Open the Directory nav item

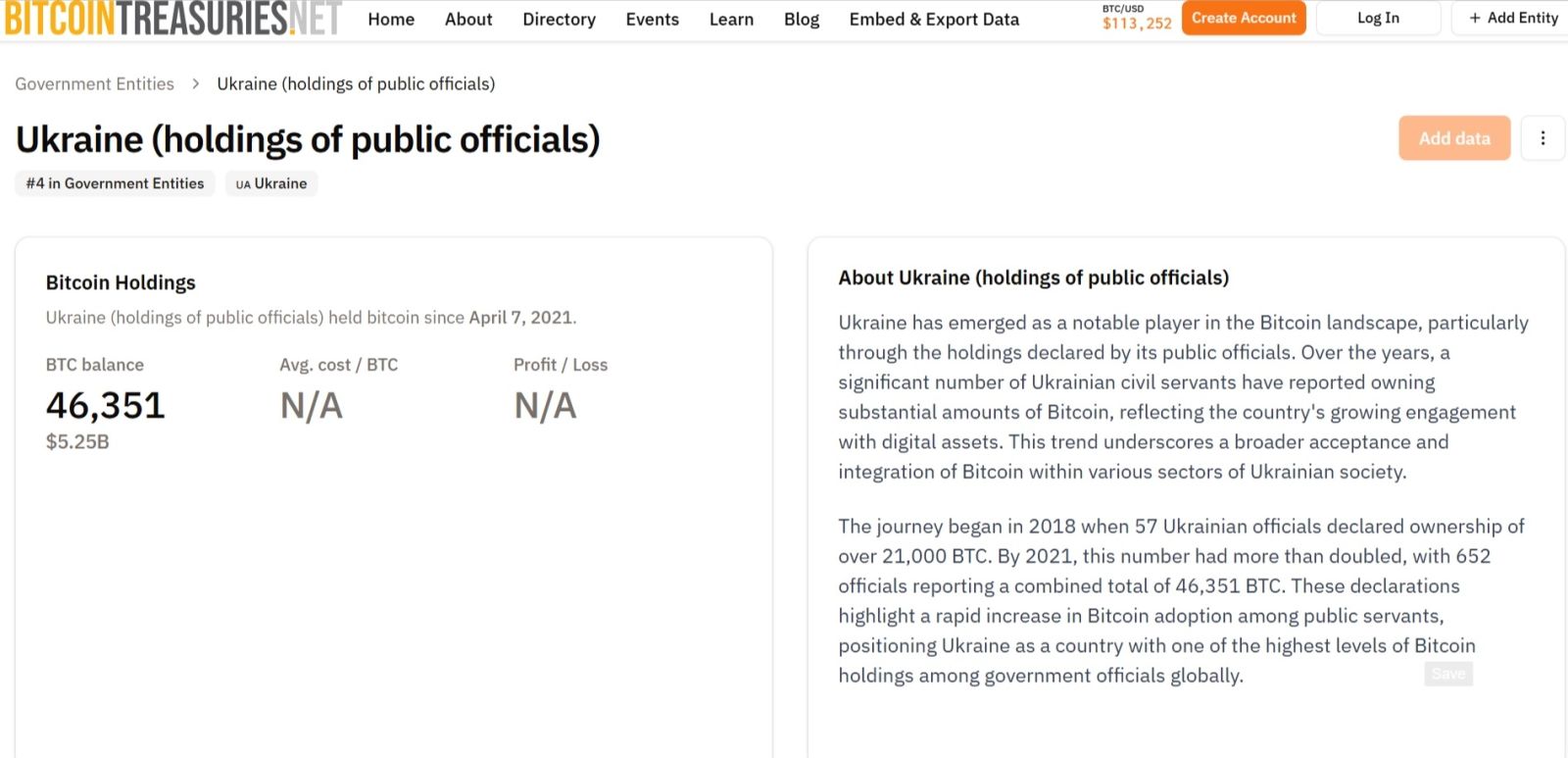click(x=559, y=20)
